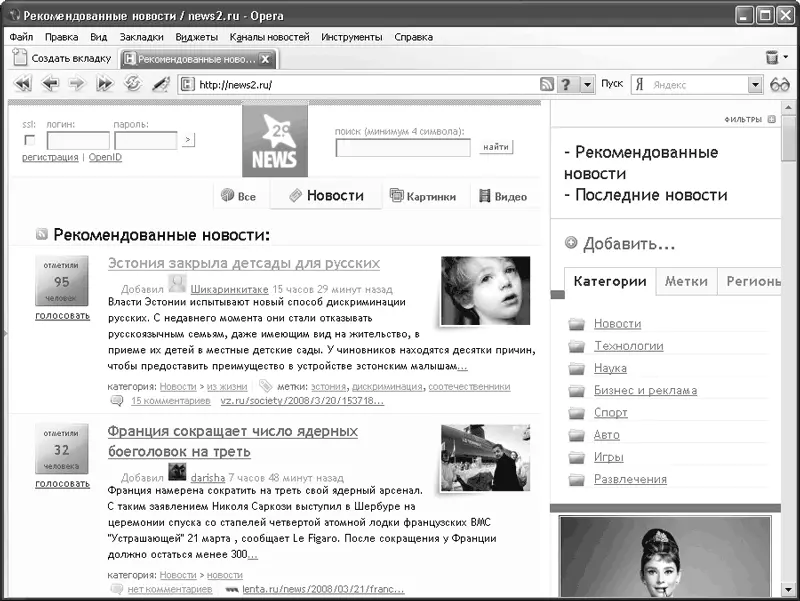Select the Категории sidebar tab
Viewport: 800px width, 601px height.
coord(610,281)
